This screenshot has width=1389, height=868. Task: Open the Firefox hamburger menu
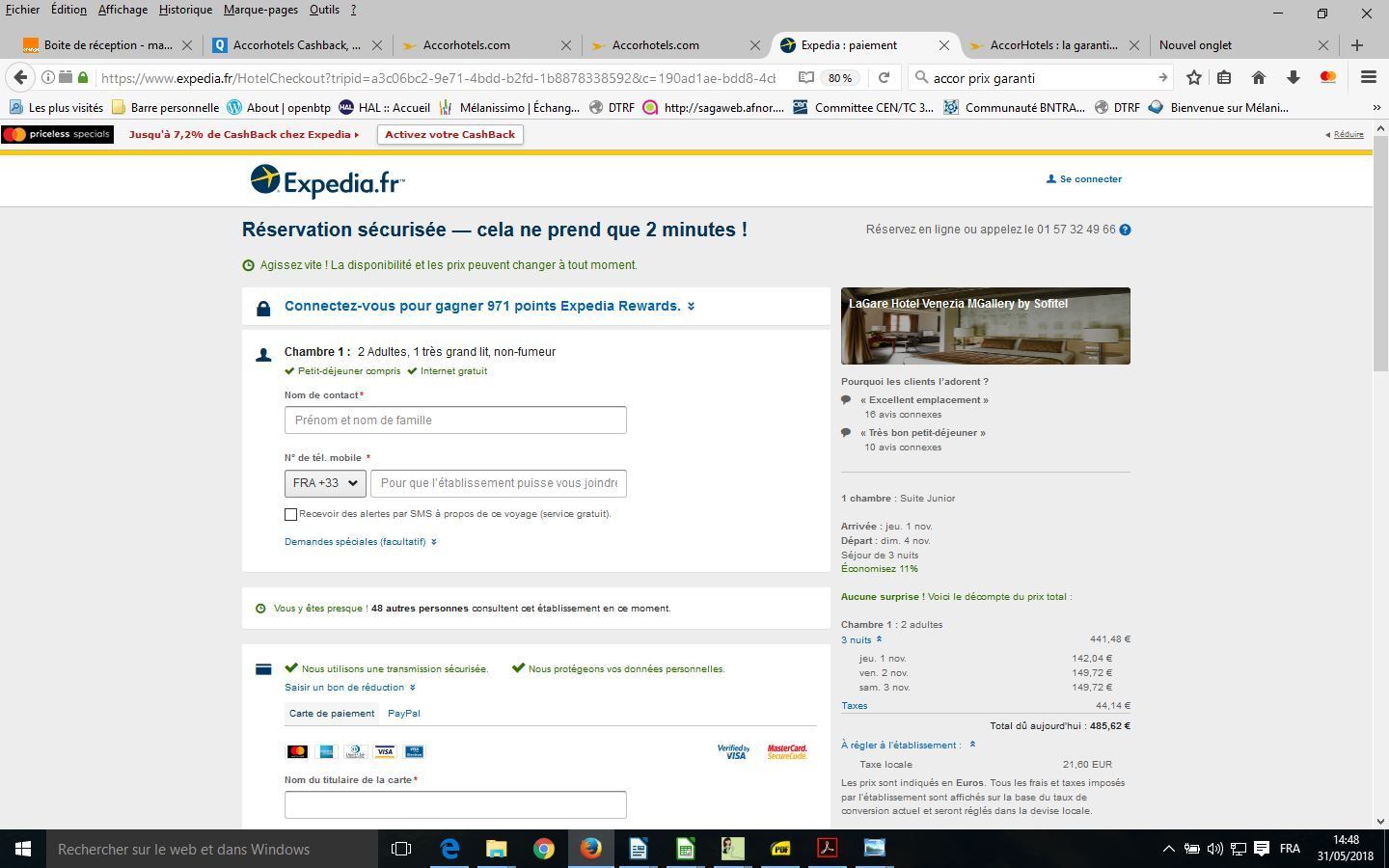click(x=1368, y=77)
